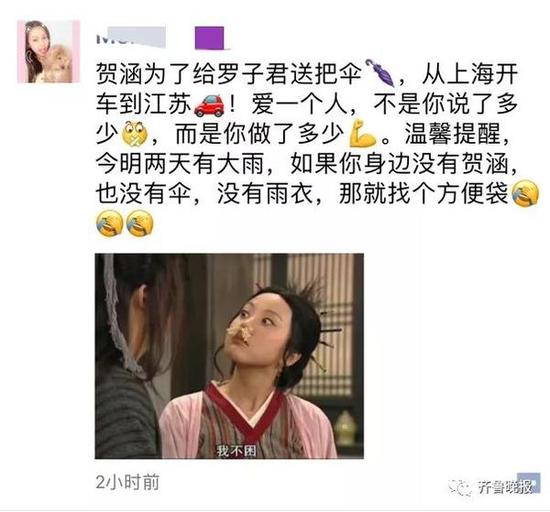Click the 2小时前 timestamp

coord(128,482)
